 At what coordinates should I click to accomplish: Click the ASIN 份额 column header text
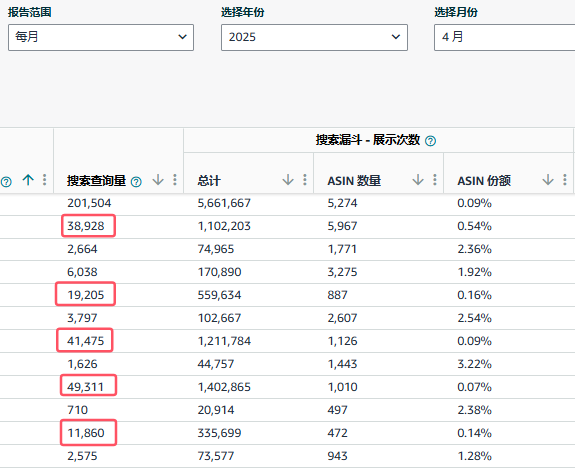[484, 181]
